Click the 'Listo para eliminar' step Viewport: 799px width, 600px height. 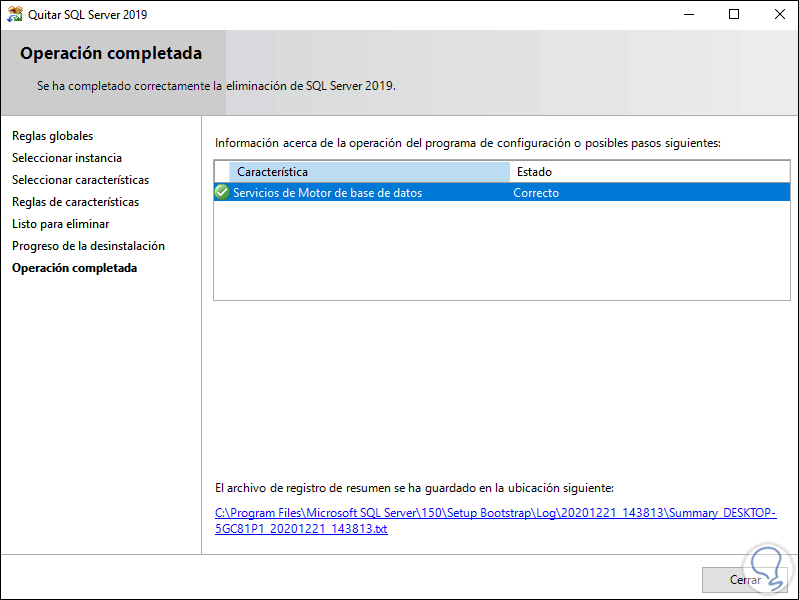coord(61,224)
